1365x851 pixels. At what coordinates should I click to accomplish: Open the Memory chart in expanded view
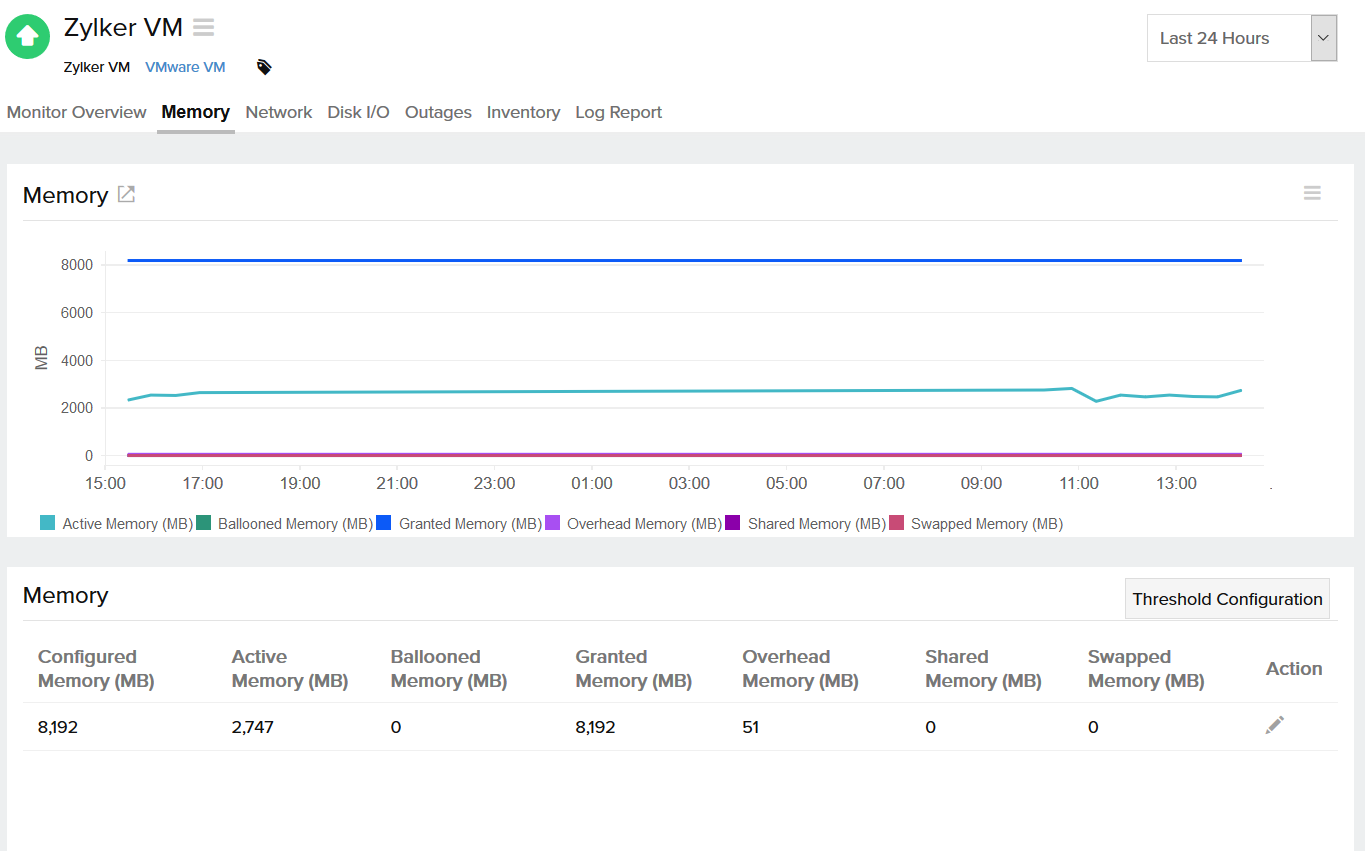coord(126,194)
